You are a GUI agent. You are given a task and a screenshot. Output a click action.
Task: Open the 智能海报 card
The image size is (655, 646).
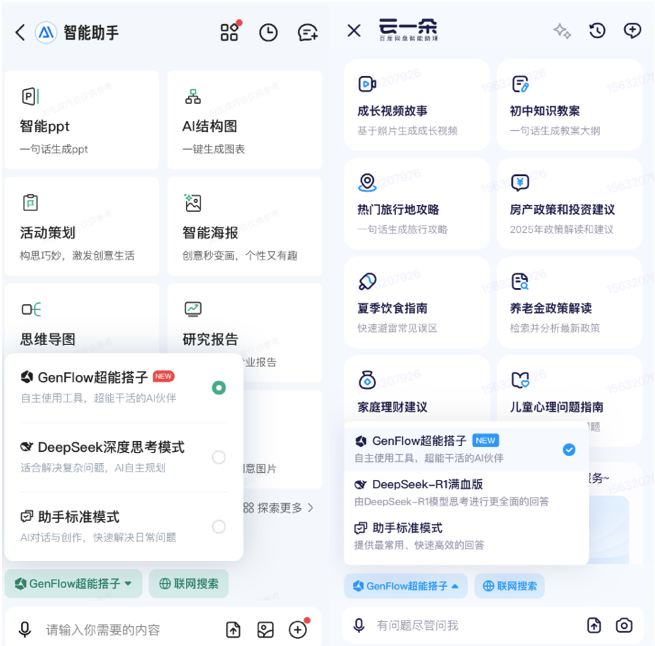[x=245, y=226]
